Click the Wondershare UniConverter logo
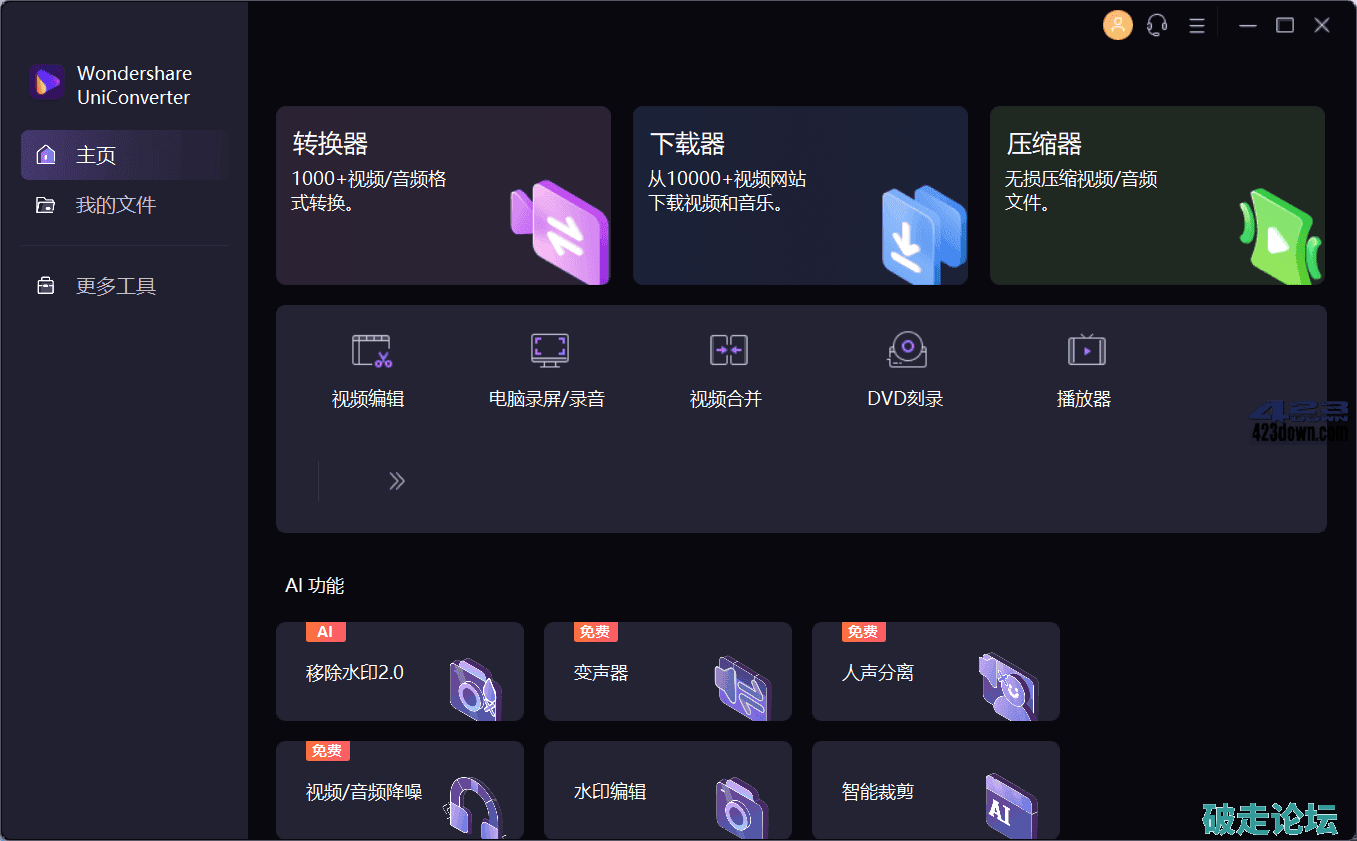 pos(47,82)
